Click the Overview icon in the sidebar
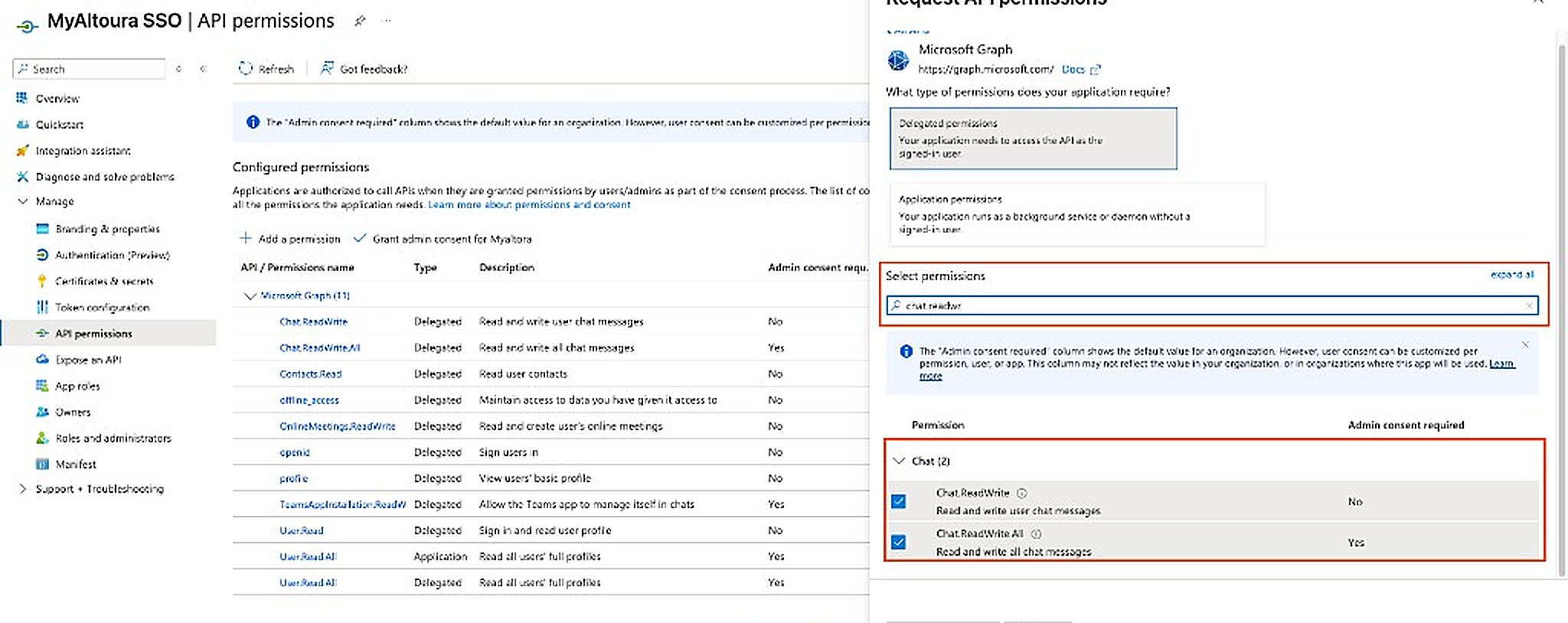The height and width of the screenshot is (623, 1568). (22, 98)
